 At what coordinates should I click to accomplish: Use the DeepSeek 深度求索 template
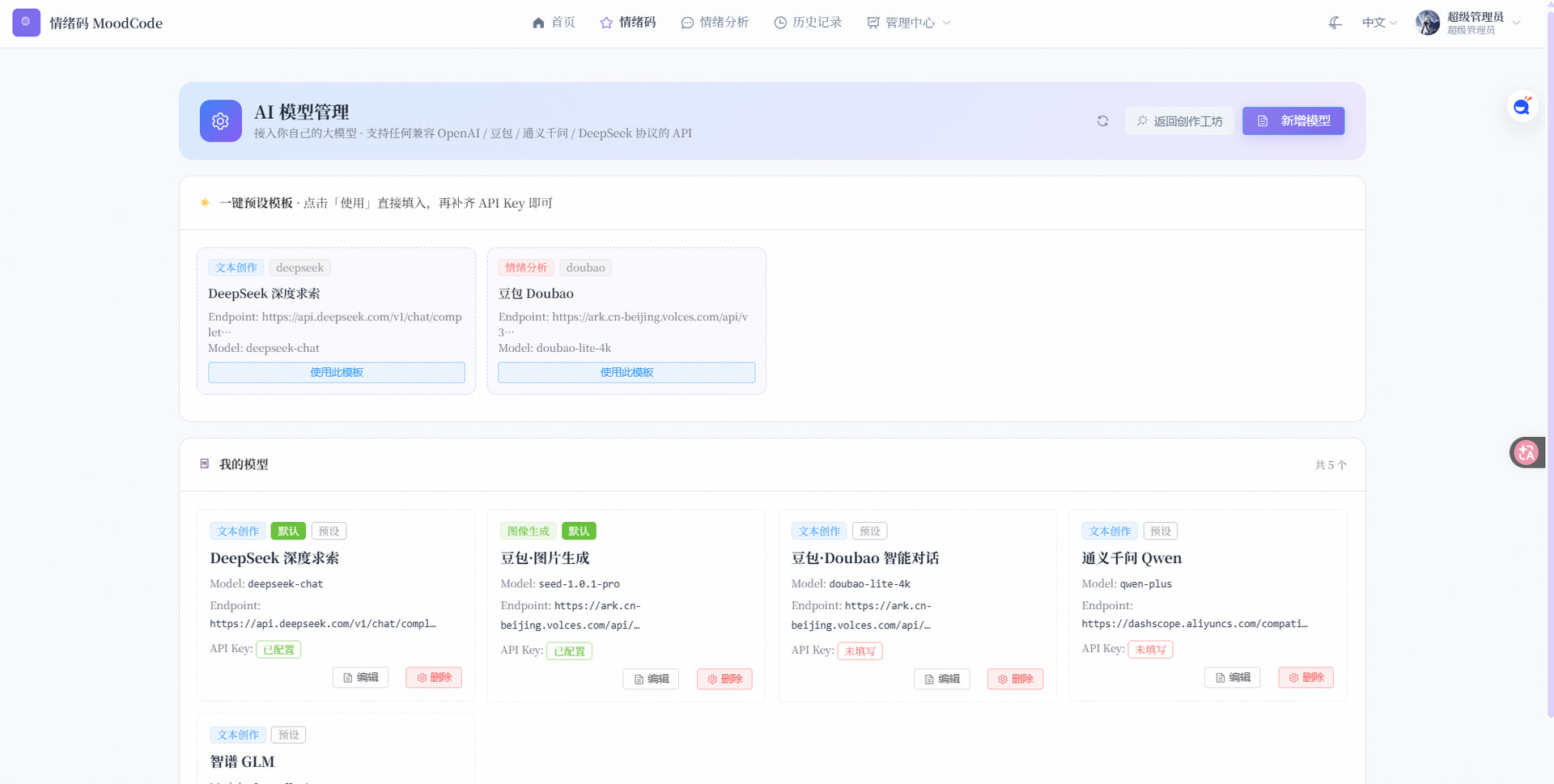337,372
